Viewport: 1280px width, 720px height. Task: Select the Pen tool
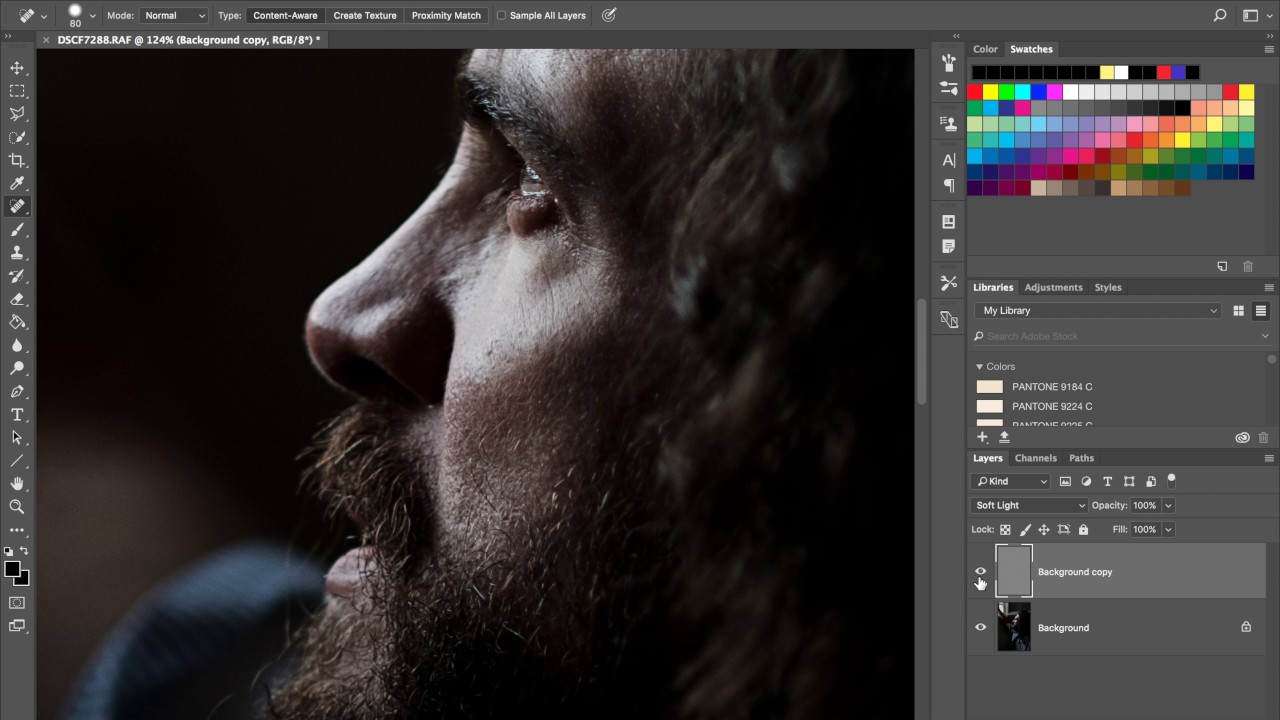(17, 391)
